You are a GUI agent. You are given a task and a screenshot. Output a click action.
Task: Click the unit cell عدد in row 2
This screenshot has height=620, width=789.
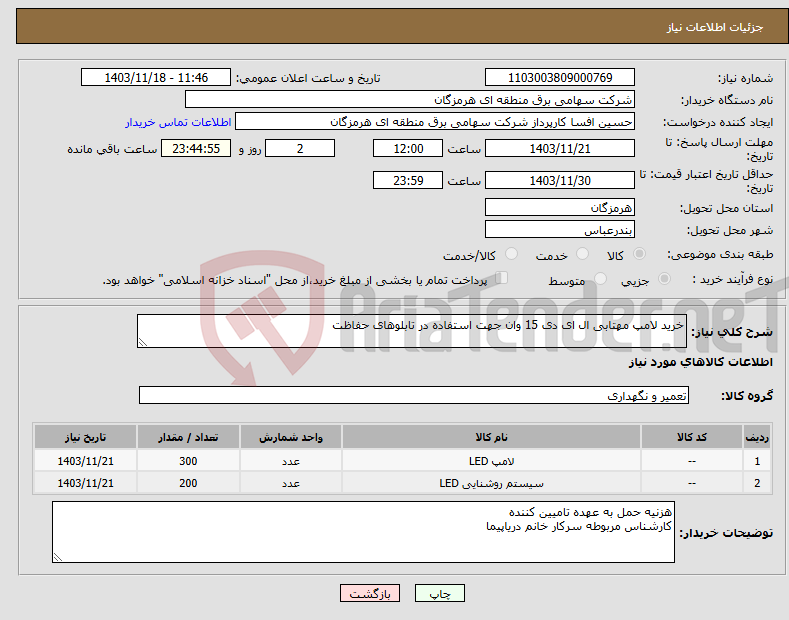point(291,483)
